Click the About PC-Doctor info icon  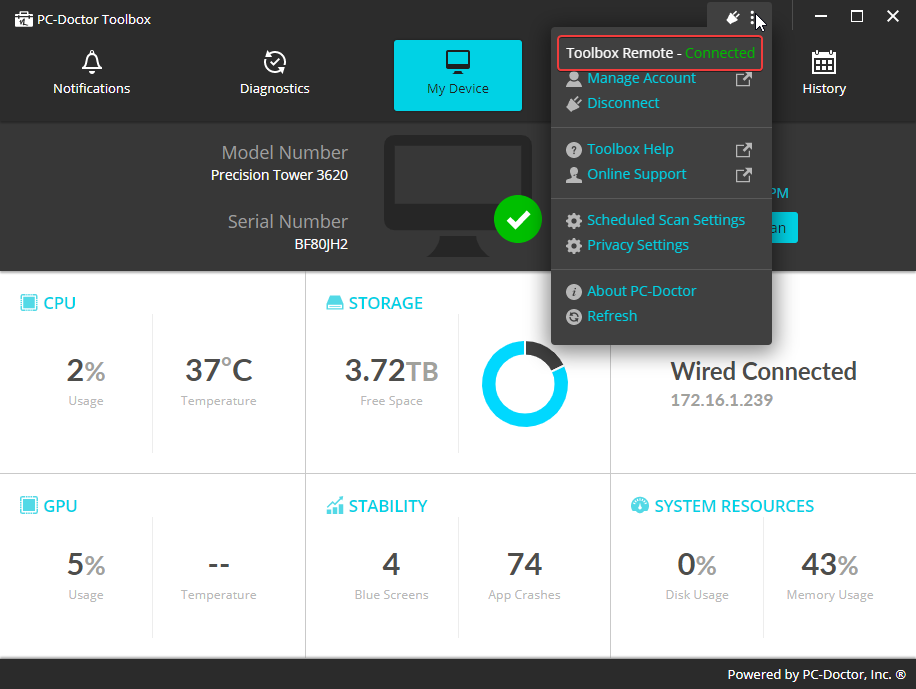574,292
